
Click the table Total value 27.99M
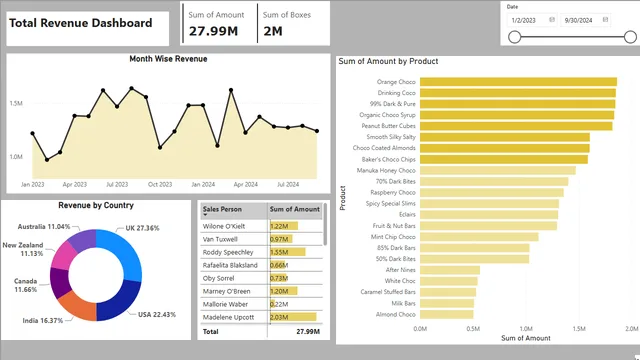(308, 331)
